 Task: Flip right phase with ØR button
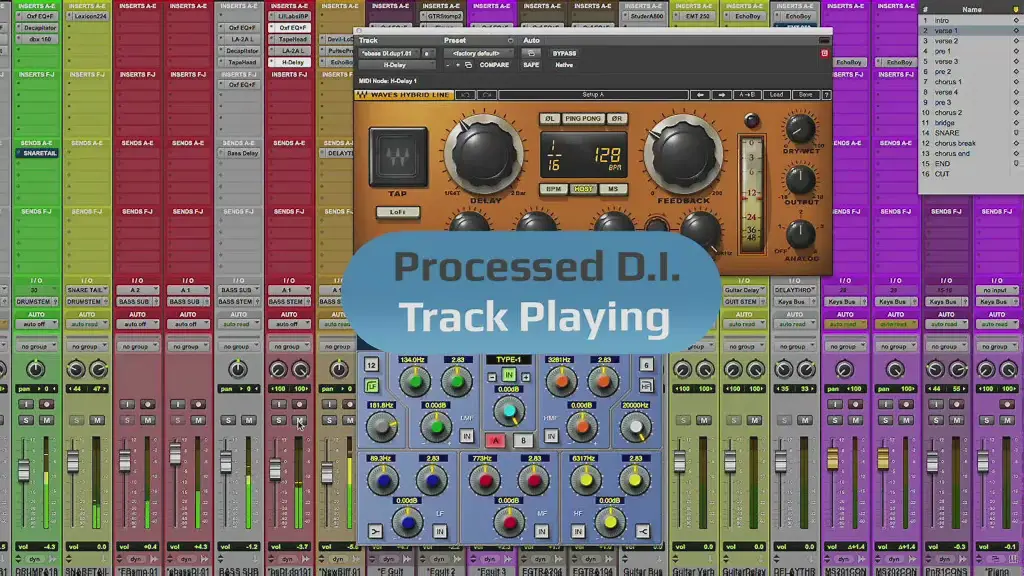tap(616, 119)
